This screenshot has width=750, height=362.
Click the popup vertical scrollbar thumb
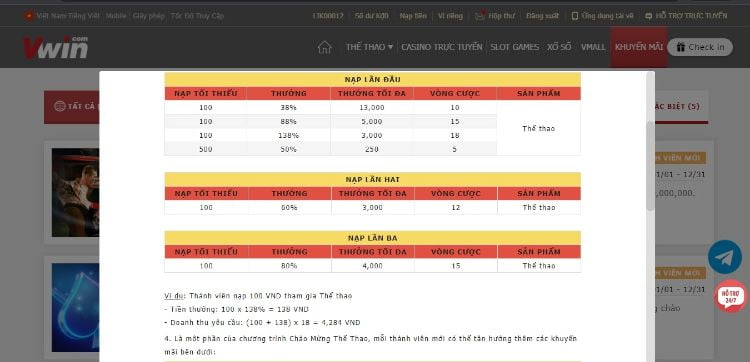click(x=650, y=165)
